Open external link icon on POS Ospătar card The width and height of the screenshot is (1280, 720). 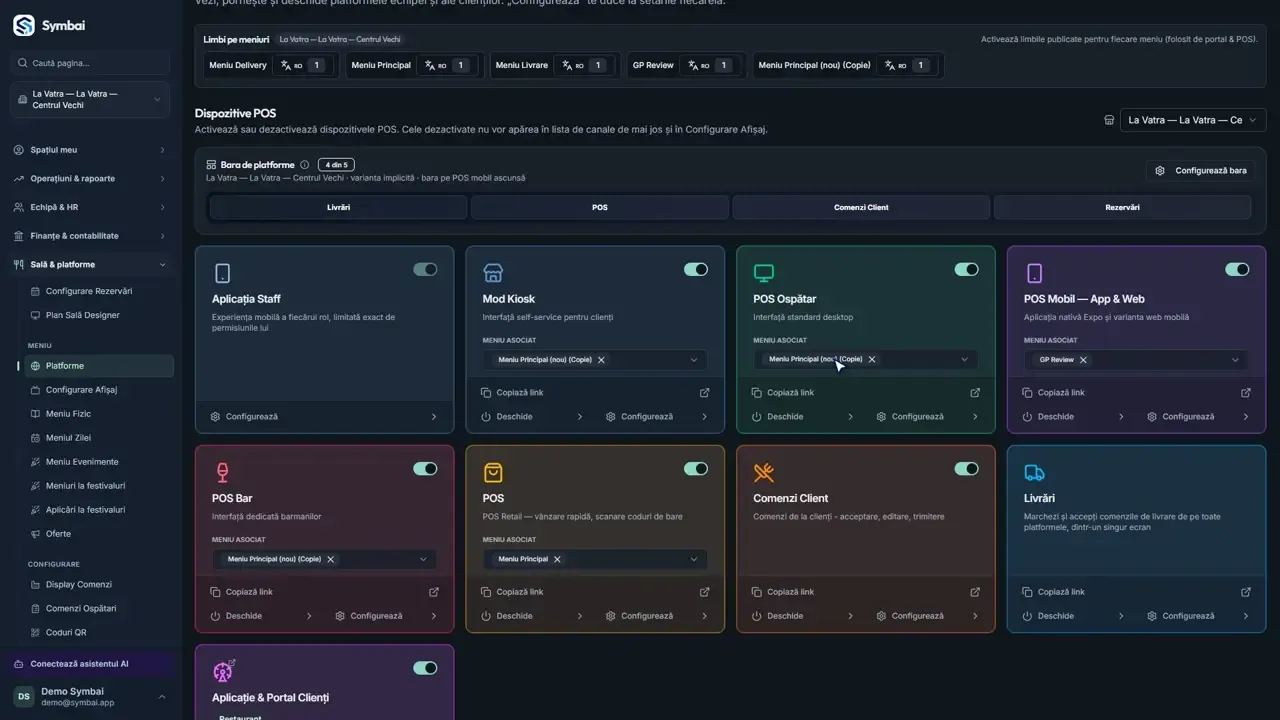[975, 393]
